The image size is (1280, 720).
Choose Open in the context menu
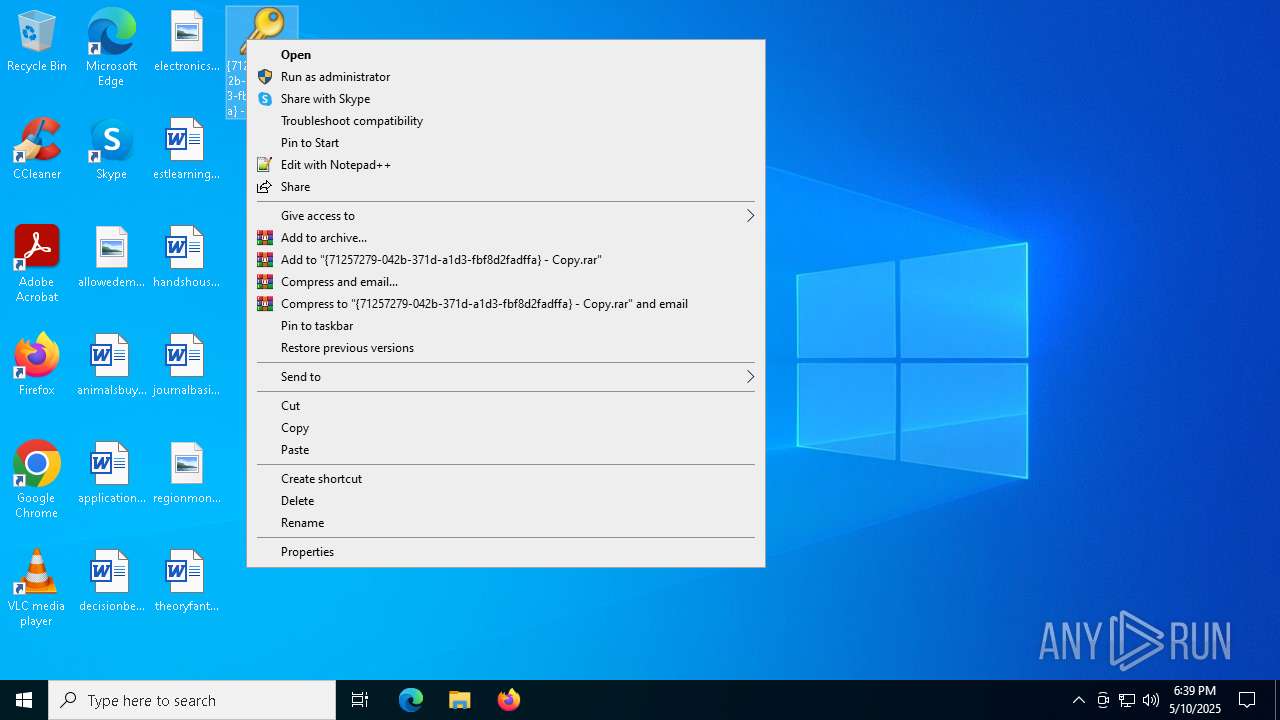[506, 55]
